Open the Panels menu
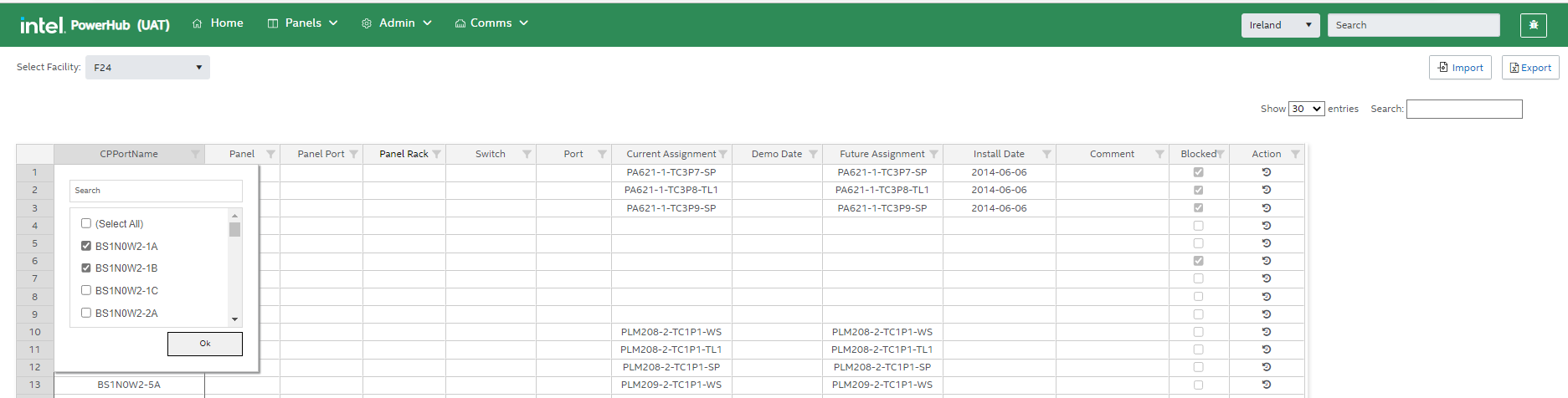 (302, 23)
